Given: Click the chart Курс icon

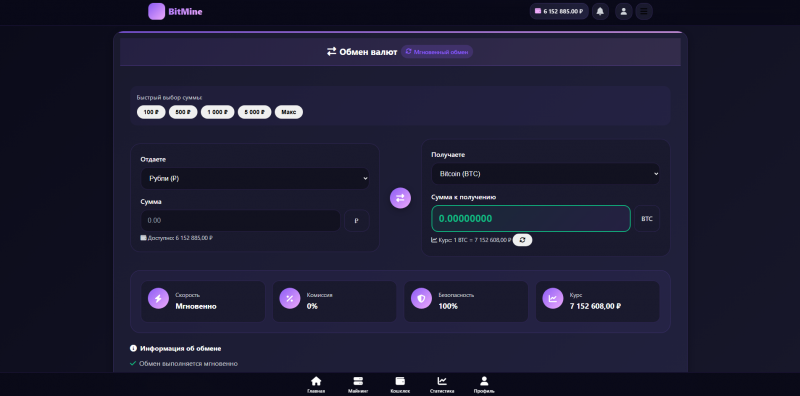Looking at the screenshot, I should tap(553, 299).
